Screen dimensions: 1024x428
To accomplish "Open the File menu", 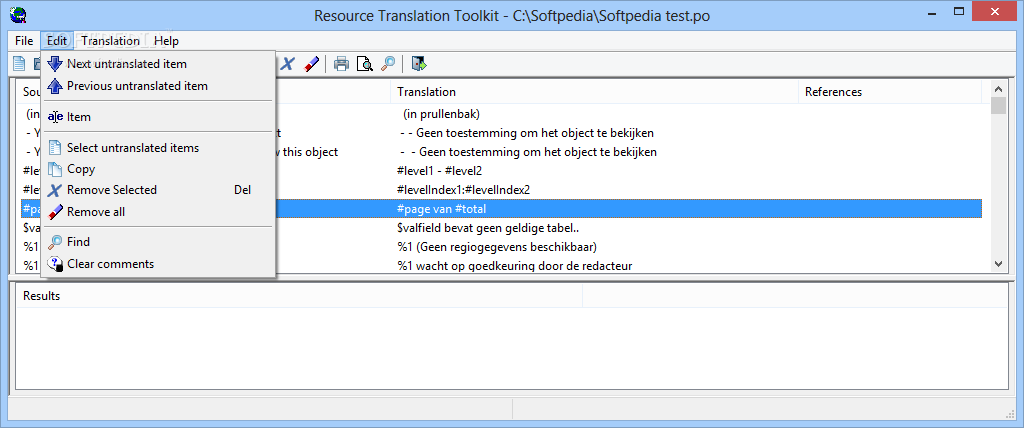I will pyautogui.click(x=24, y=41).
